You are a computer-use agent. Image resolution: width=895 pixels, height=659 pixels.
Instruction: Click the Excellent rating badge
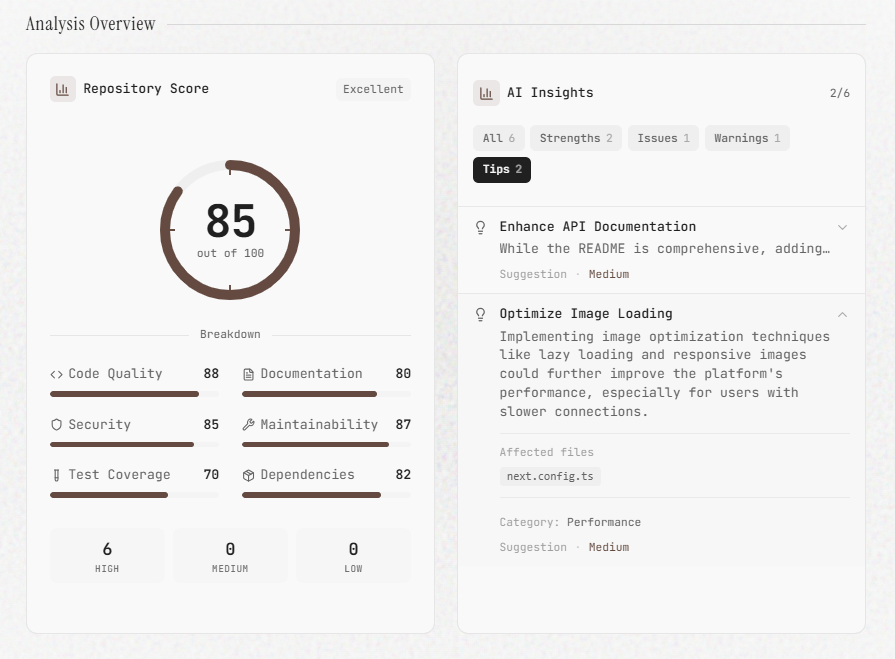(x=373, y=89)
